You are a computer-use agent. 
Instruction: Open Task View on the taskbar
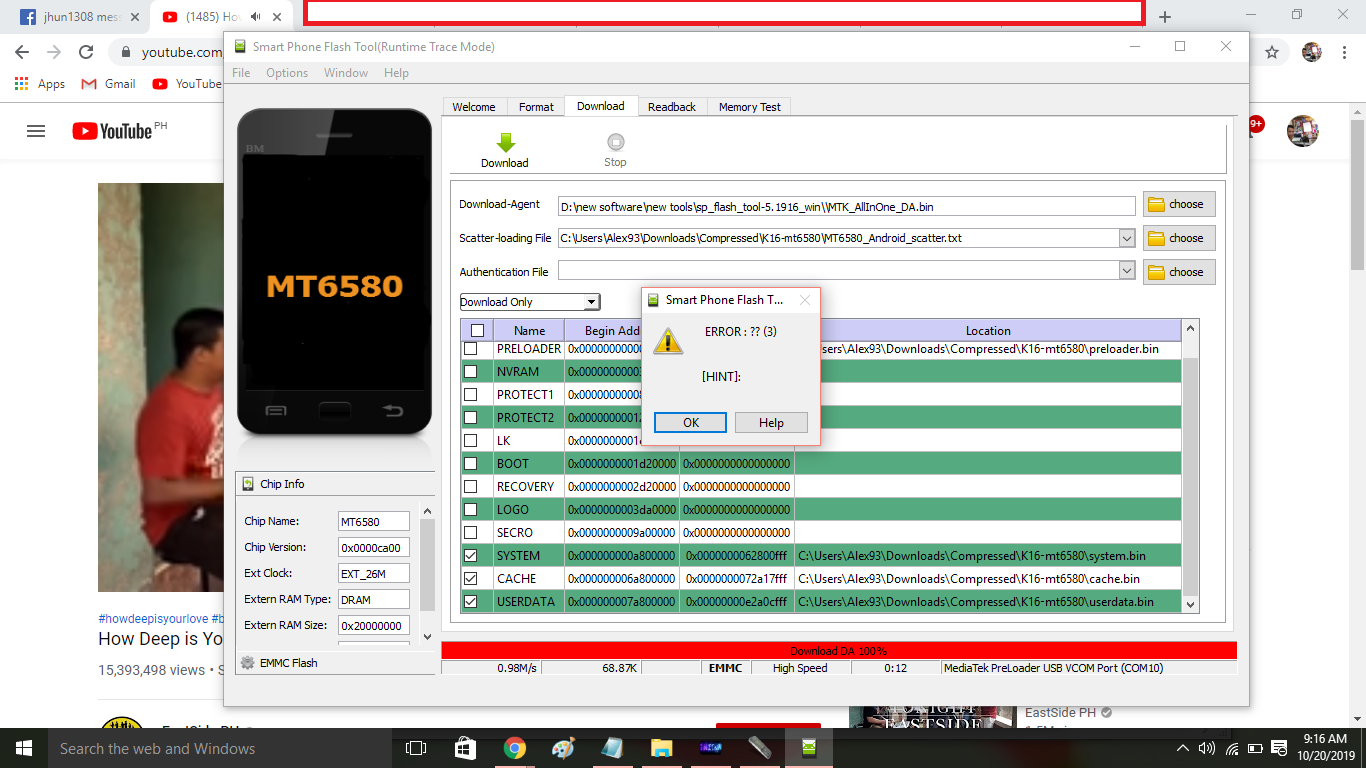(416, 748)
